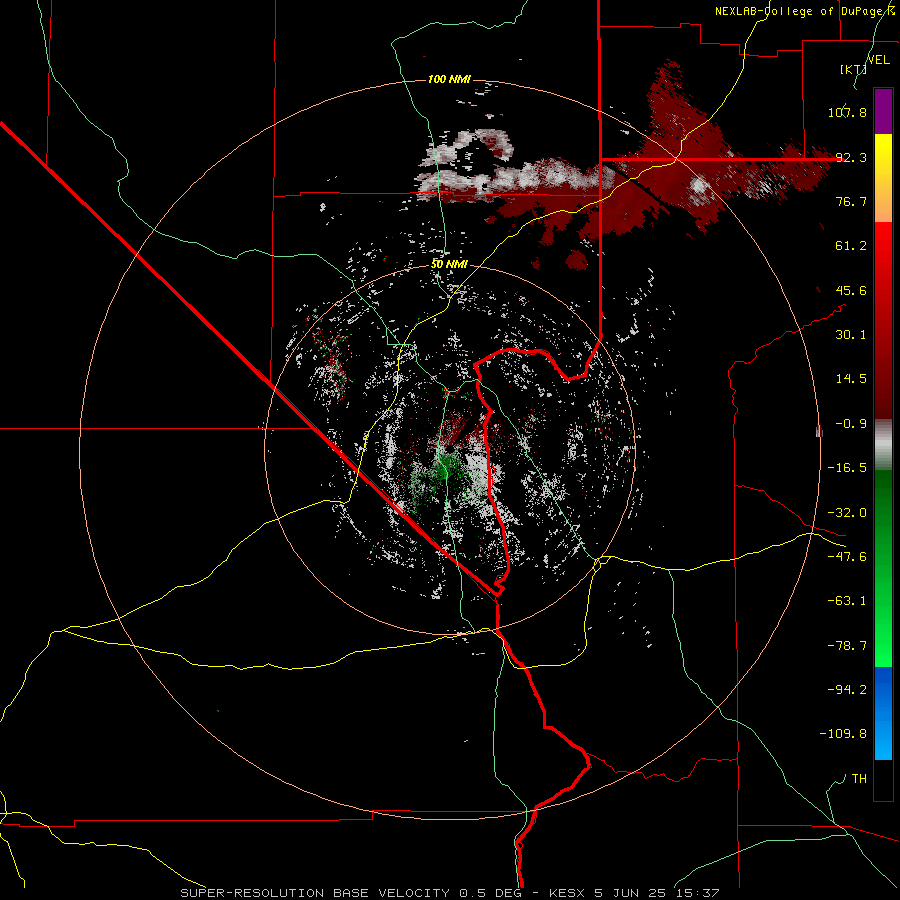Click the VEL legend title
This screenshot has height=900, width=900.
tap(878, 60)
